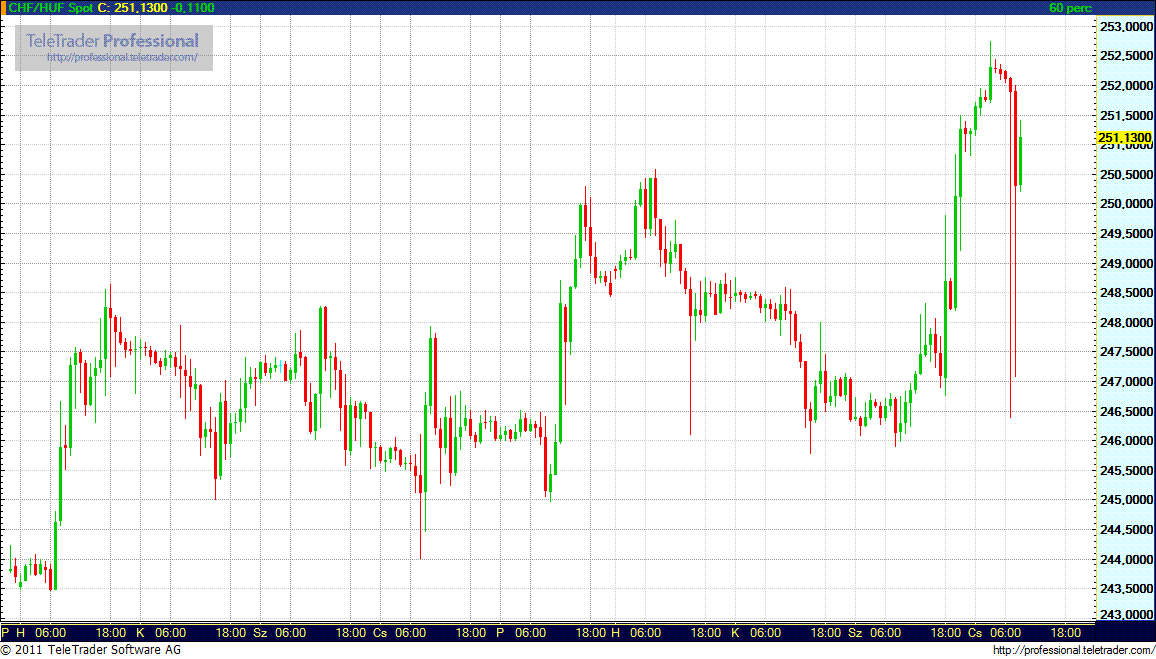
Task: Click the yellow current price tag 251,1300
Action: click(1124, 137)
